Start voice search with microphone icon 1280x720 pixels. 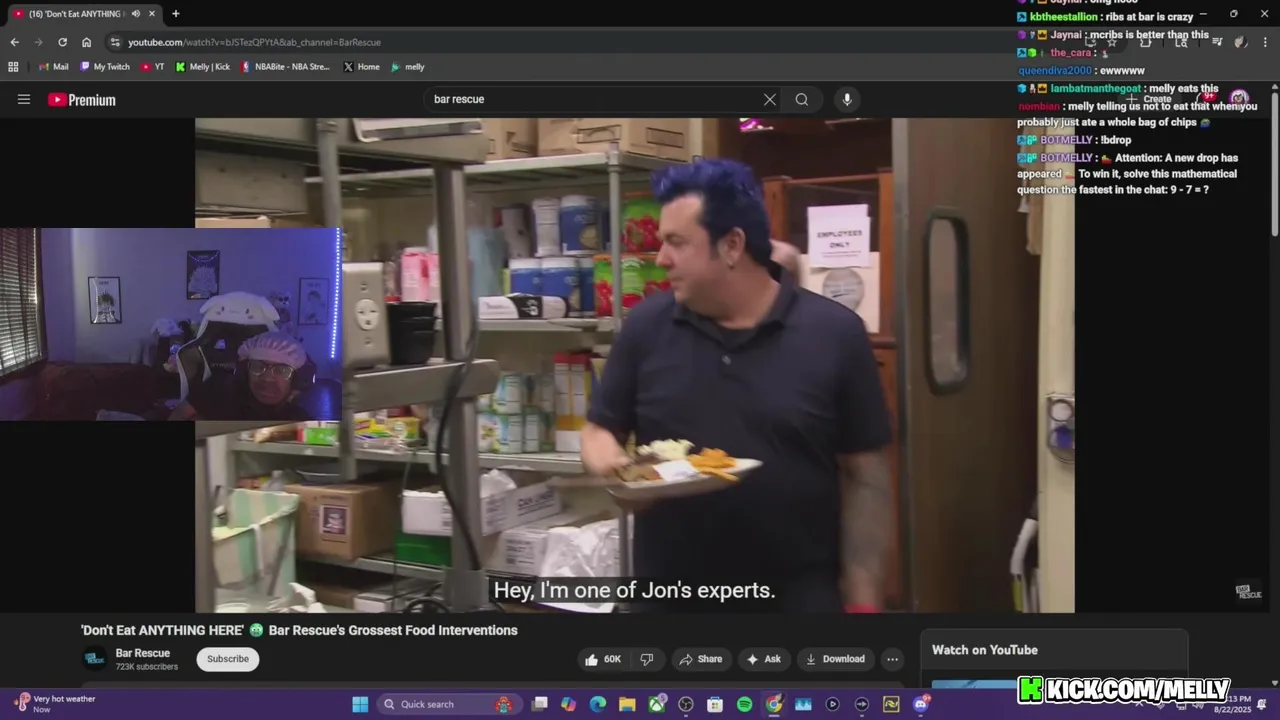tap(847, 99)
